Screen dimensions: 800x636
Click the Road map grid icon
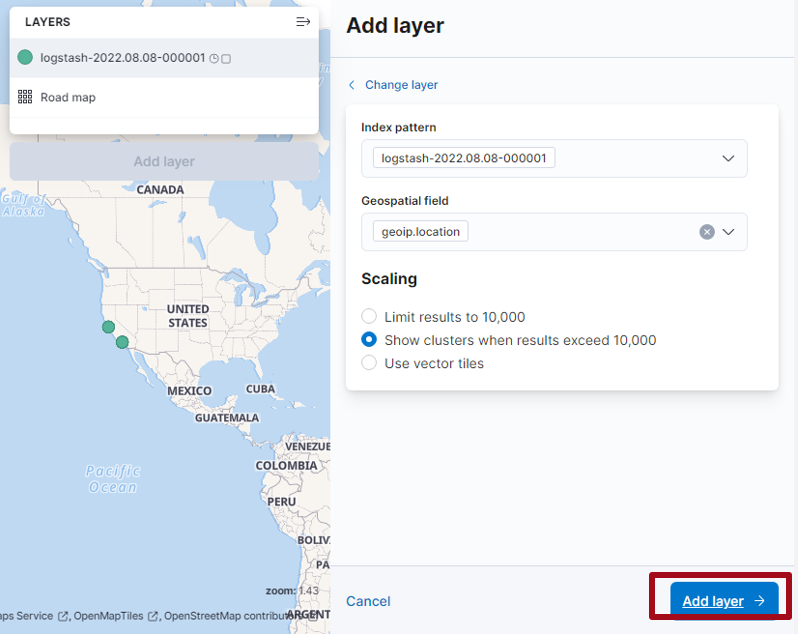point(25,97)
